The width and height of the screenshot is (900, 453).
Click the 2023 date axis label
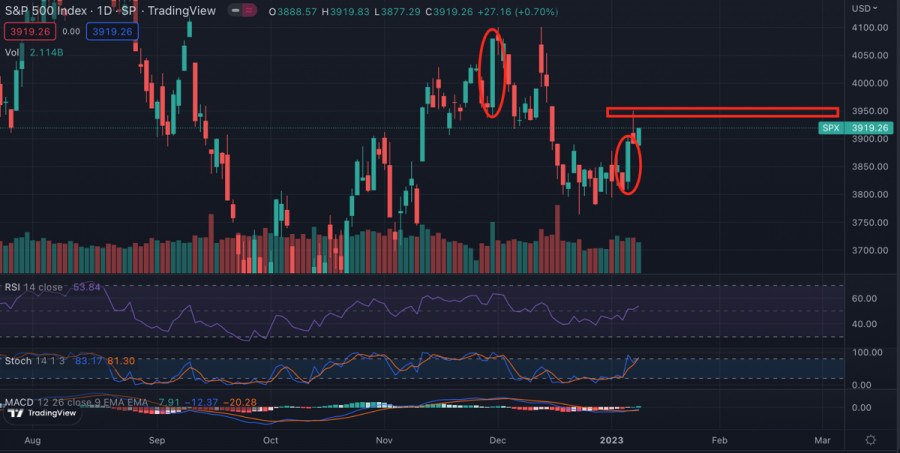point(611,440)
